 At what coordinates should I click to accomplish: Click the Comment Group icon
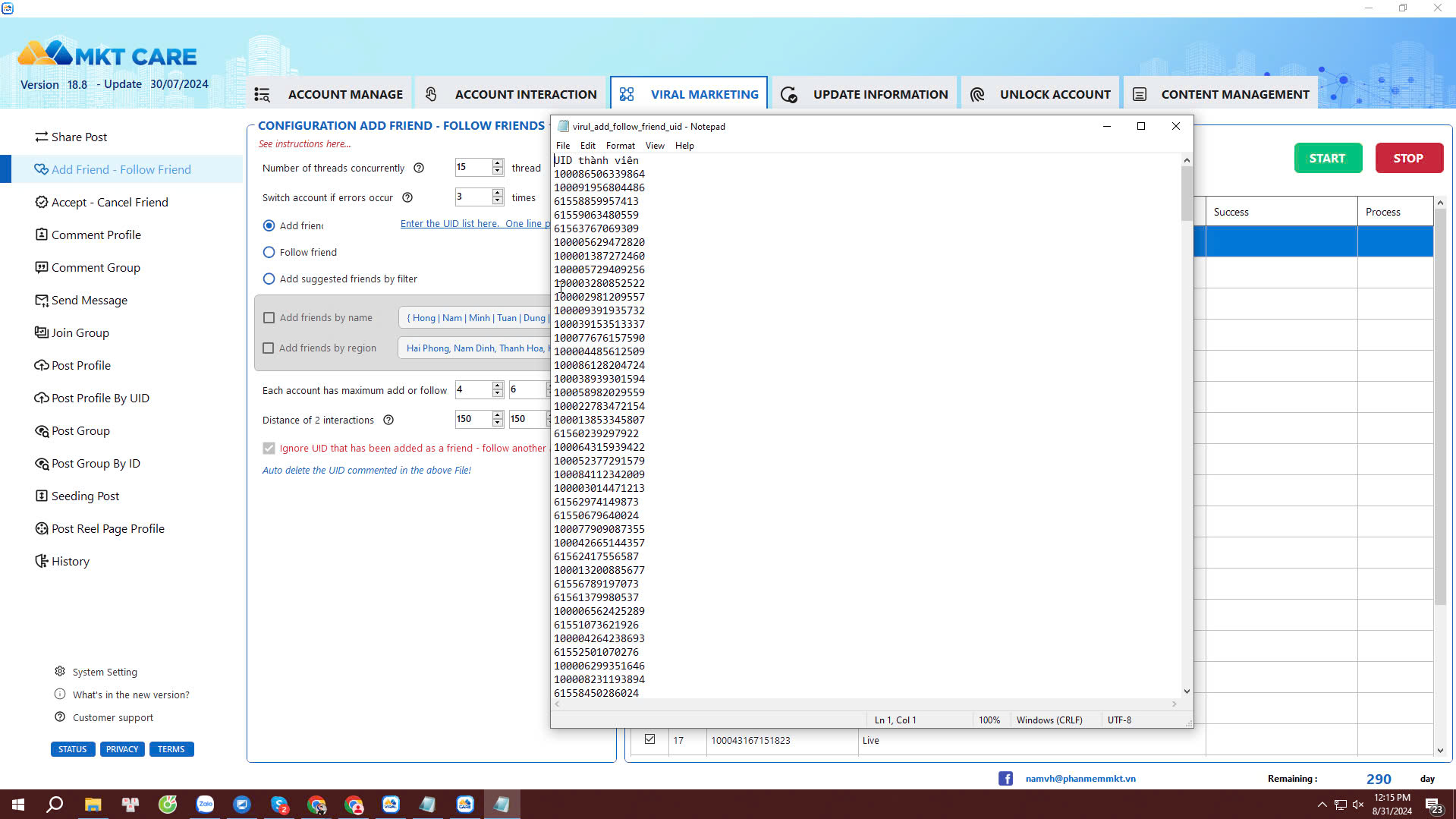tap(42, 267)
